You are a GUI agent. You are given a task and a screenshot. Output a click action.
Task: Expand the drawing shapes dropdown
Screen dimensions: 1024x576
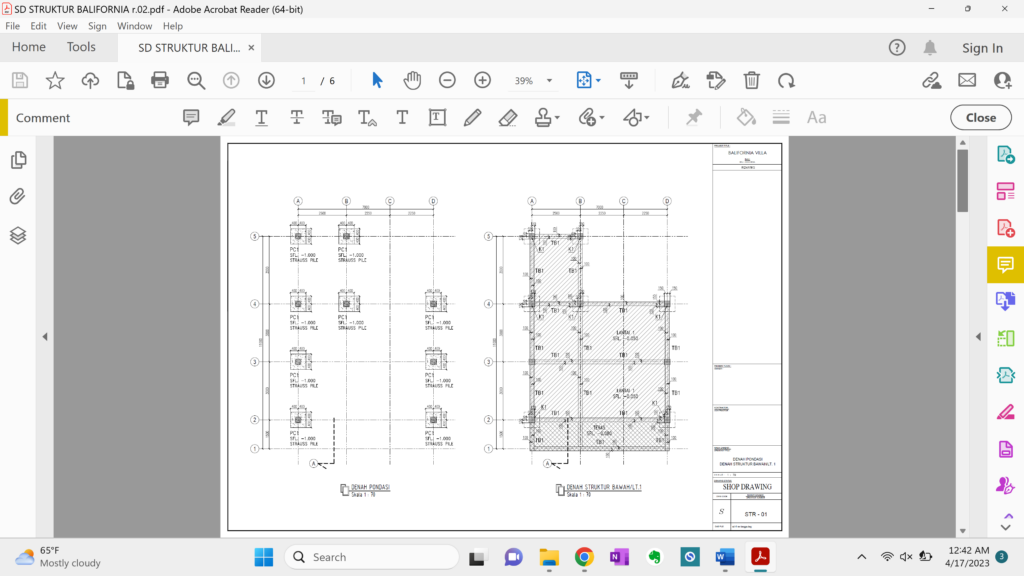(x=647, y=118)
